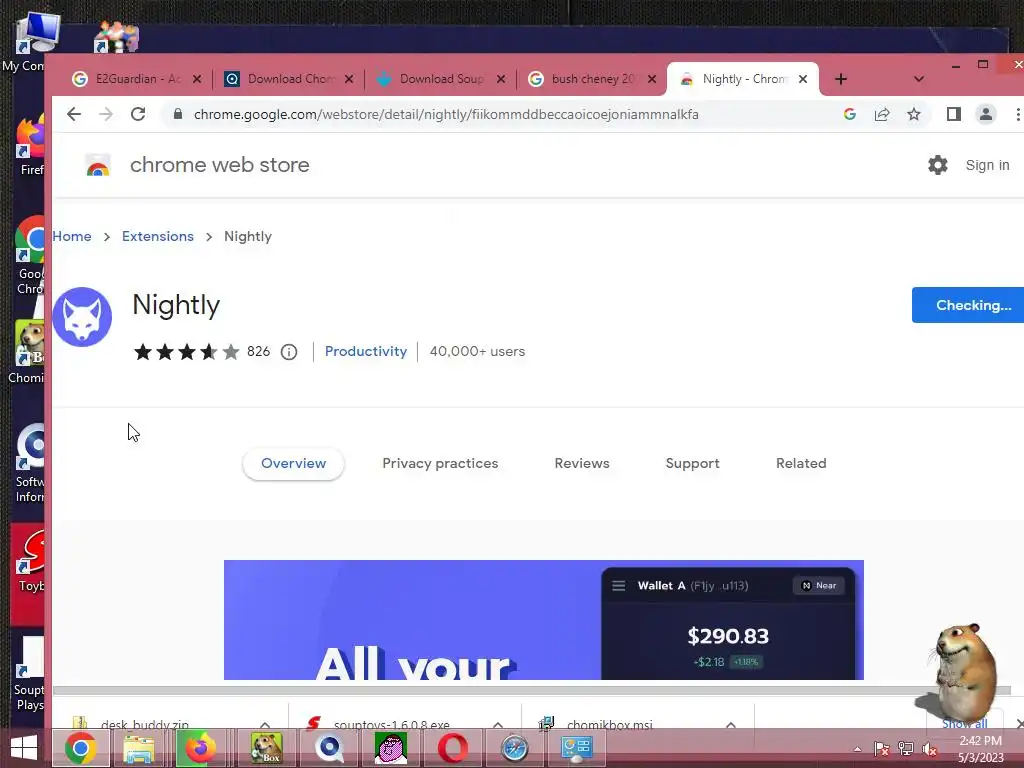Click the forward navigation arrow
This screenshot has height=768, width=1024.
(x=105, y=114)
